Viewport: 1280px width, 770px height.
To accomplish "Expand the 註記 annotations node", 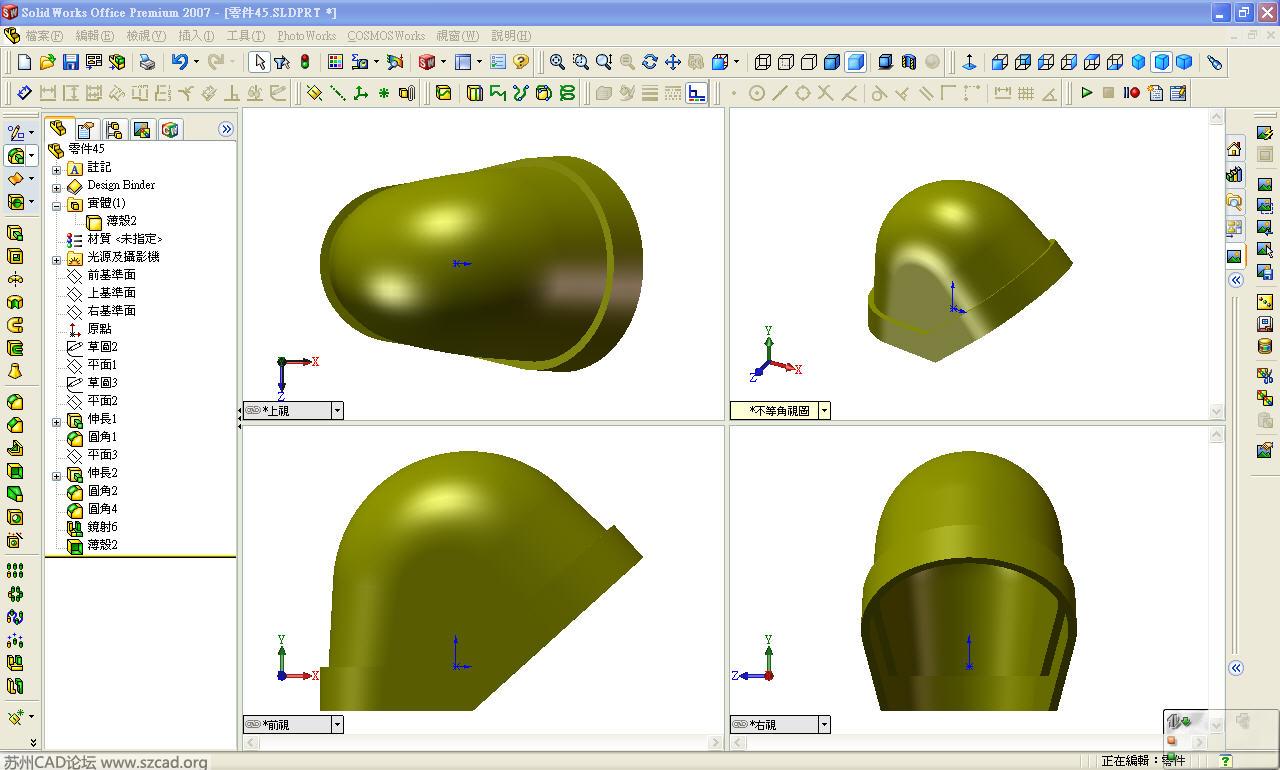I will click(57, 169).
